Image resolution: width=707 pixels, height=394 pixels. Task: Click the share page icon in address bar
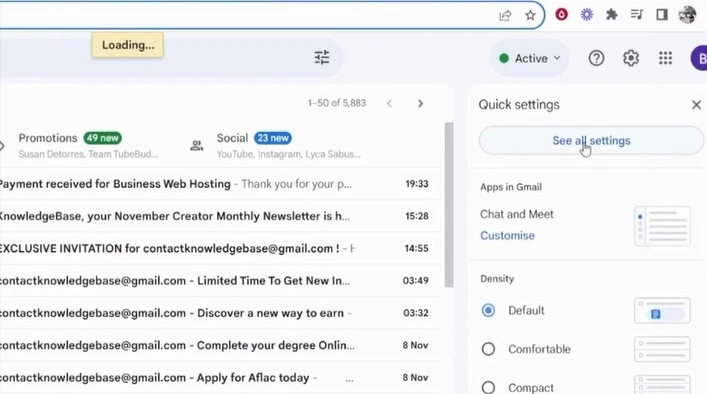505,15
